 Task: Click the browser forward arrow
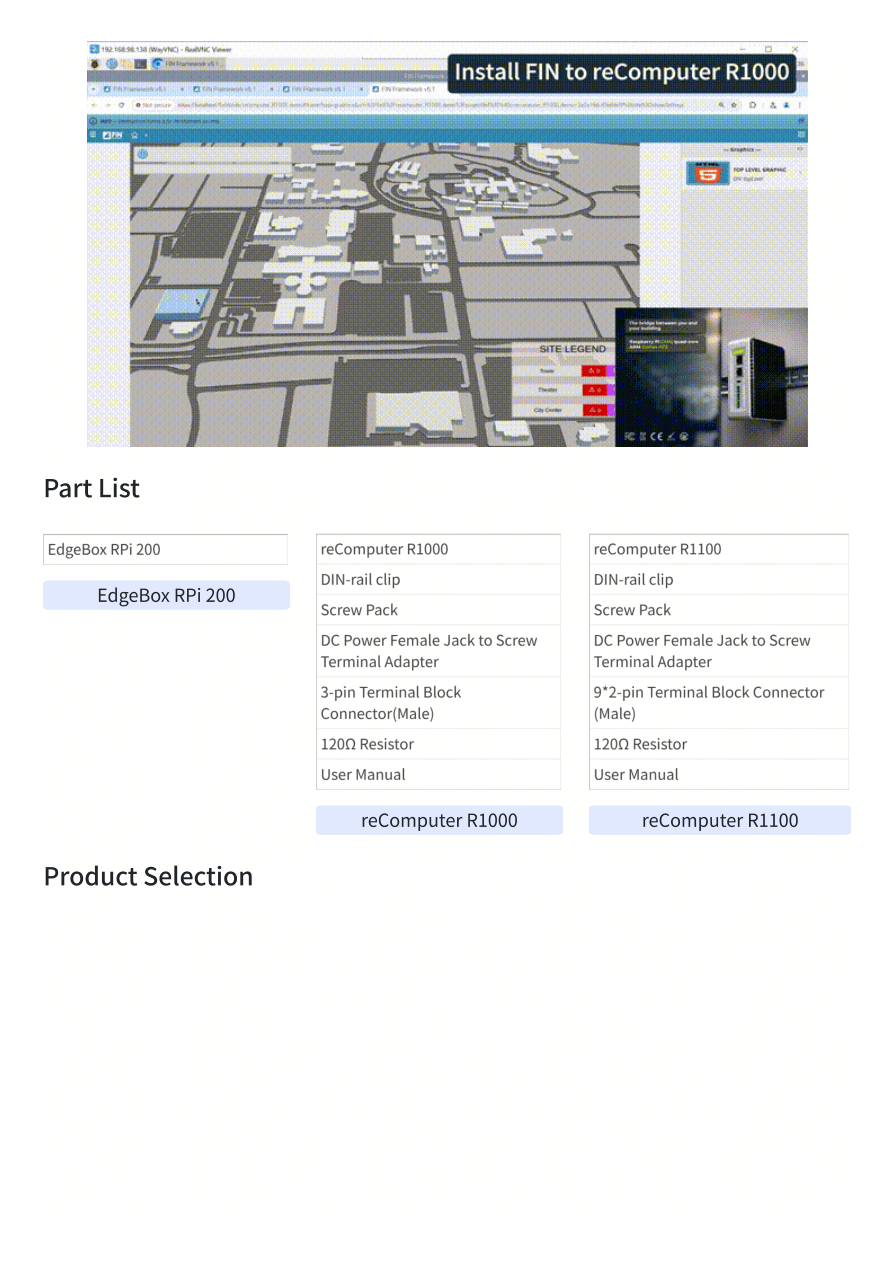tap(108, 104)
